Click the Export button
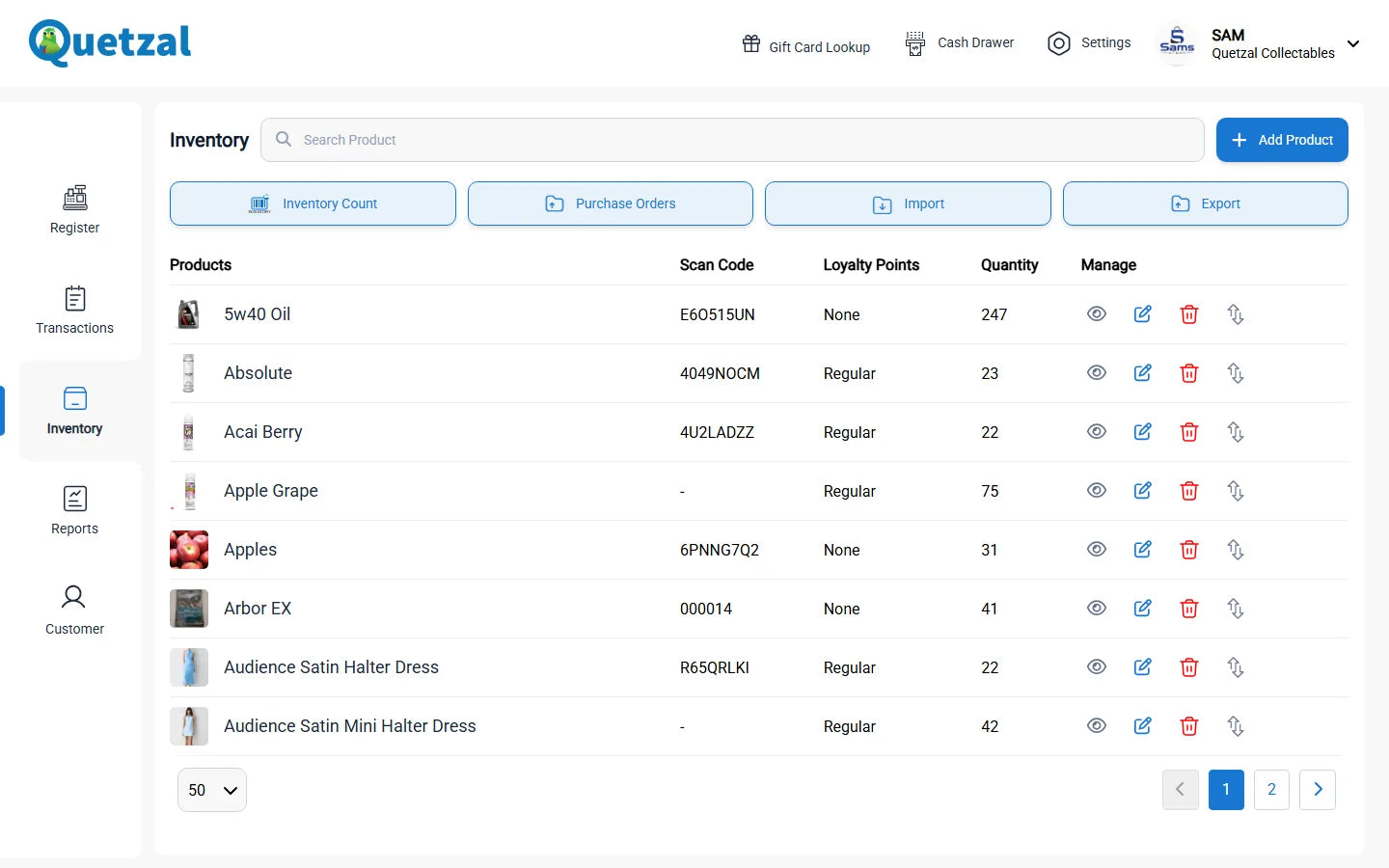The height and width of the screenshot is (868, 1389). [x=1206, y=203]
